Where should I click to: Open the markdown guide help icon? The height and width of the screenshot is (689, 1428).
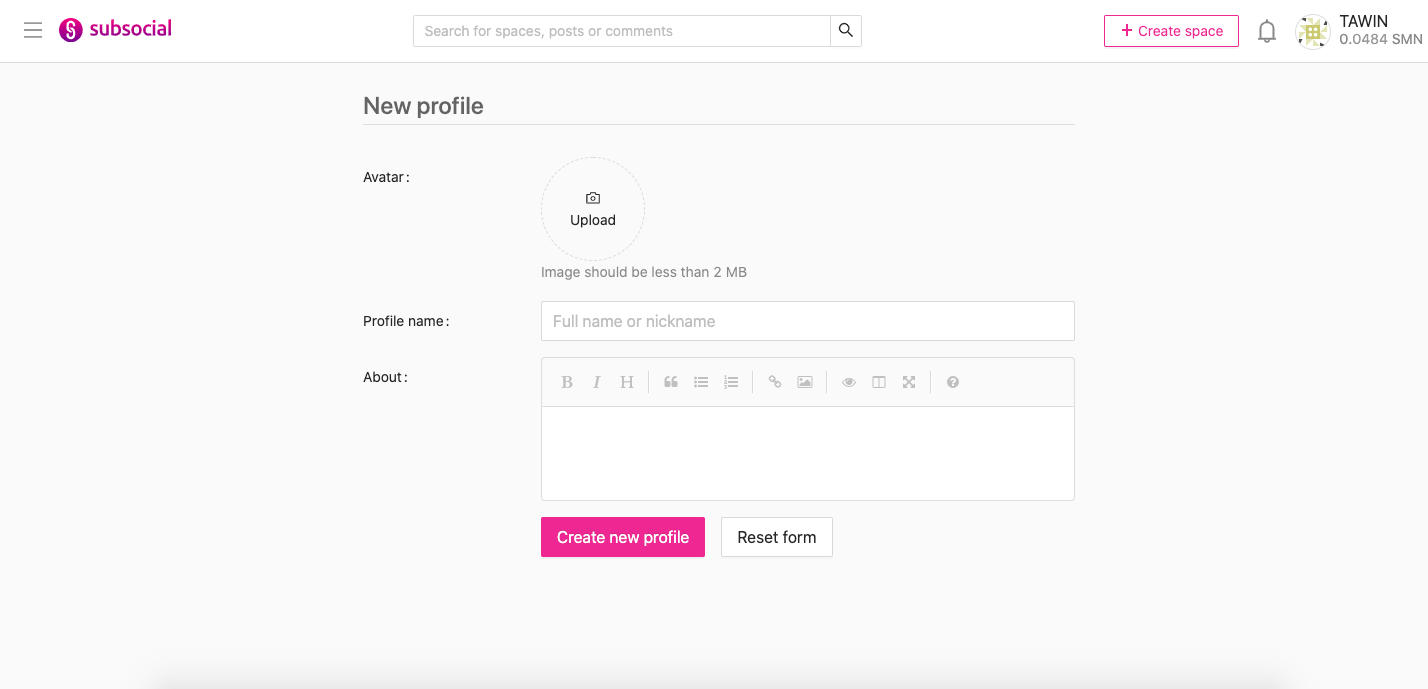click(x=953, y=382)
